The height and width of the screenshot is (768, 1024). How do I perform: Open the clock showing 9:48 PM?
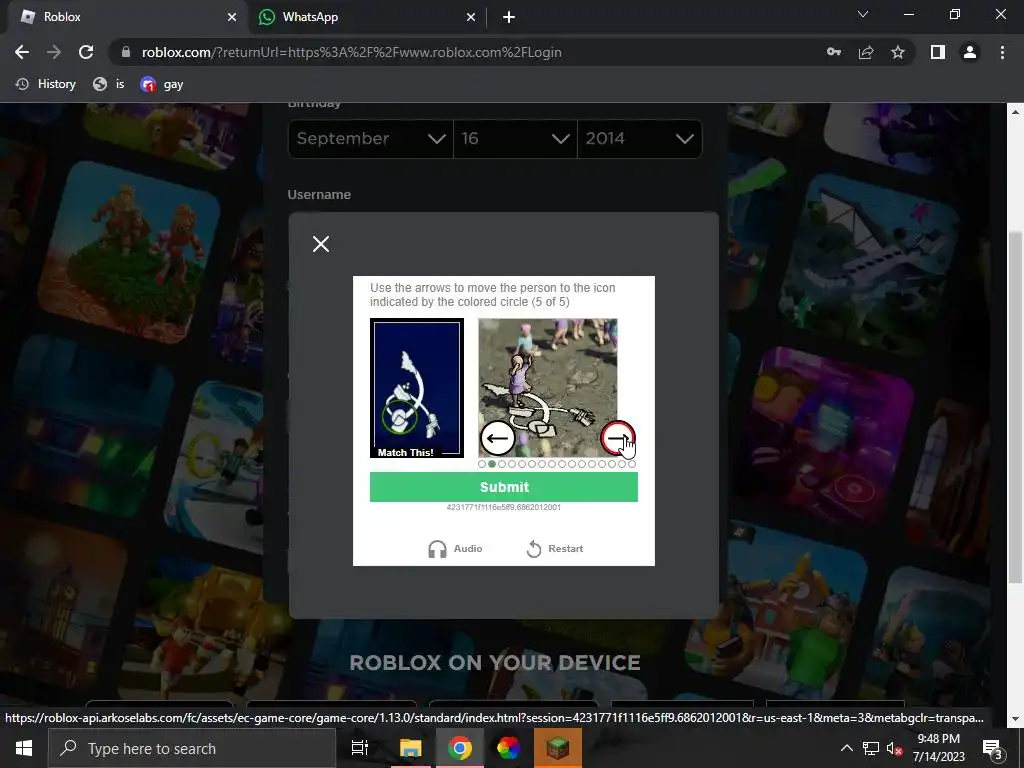938,748
